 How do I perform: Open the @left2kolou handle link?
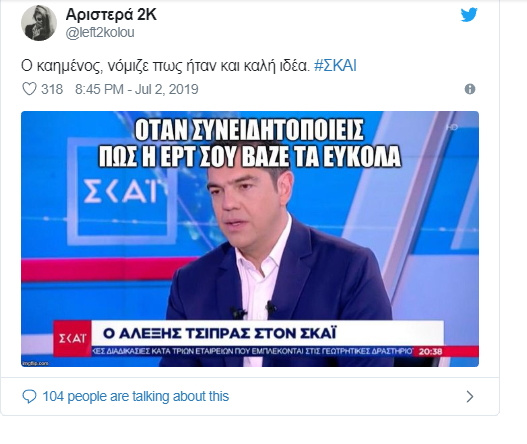pos(100,33)
